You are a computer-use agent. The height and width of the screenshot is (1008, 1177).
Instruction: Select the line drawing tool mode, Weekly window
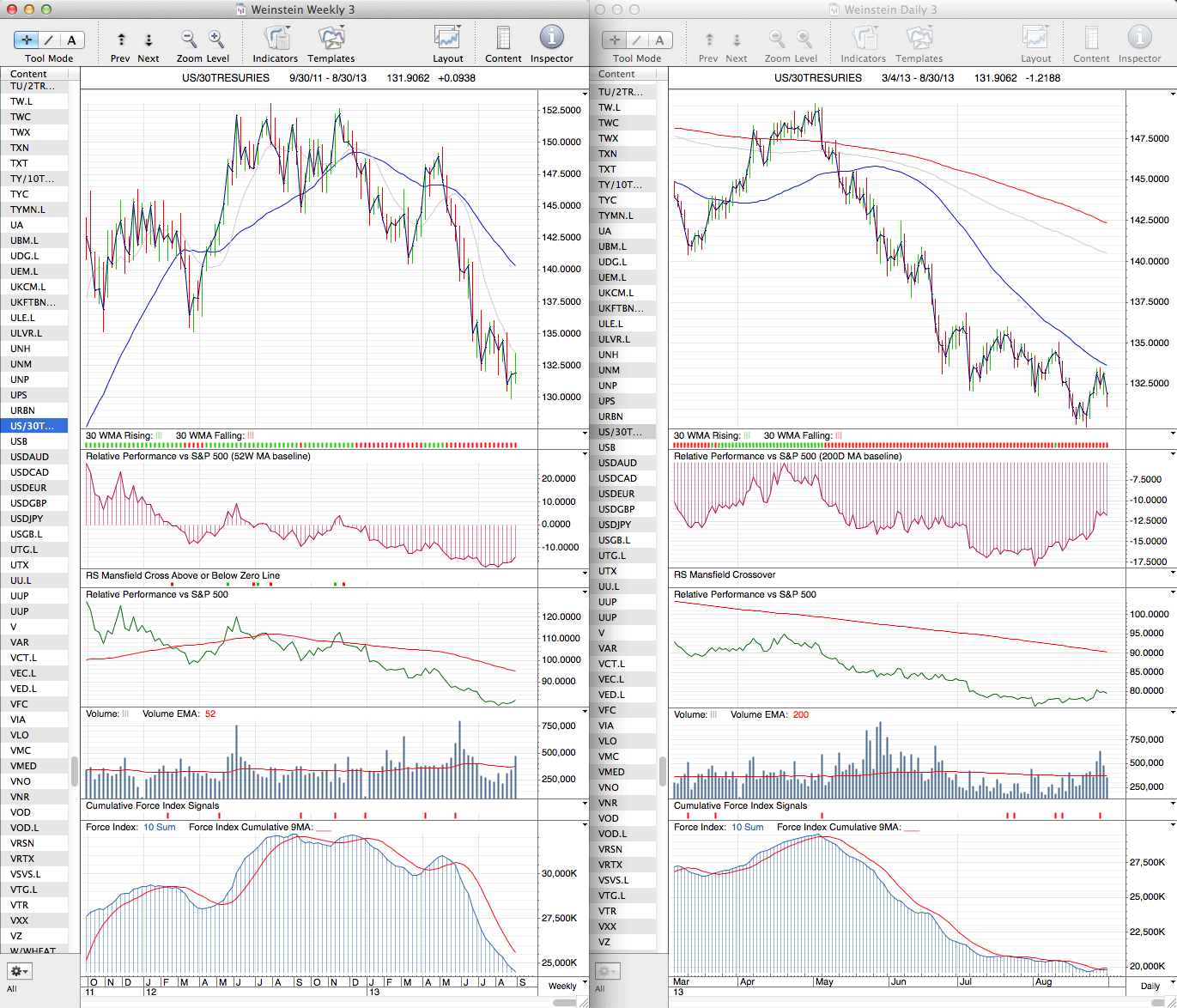pos(49,39)
